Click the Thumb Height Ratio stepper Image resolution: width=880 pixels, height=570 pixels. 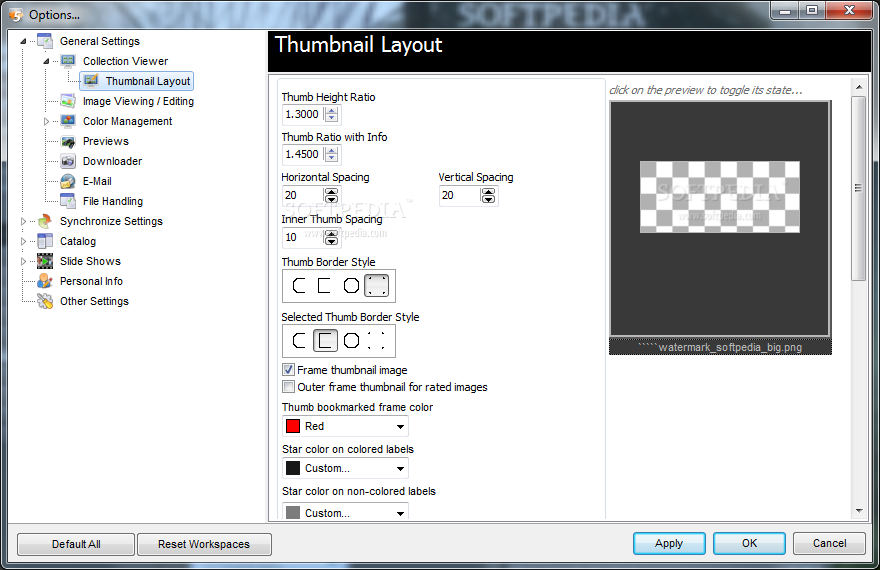[x=332, y=114]
